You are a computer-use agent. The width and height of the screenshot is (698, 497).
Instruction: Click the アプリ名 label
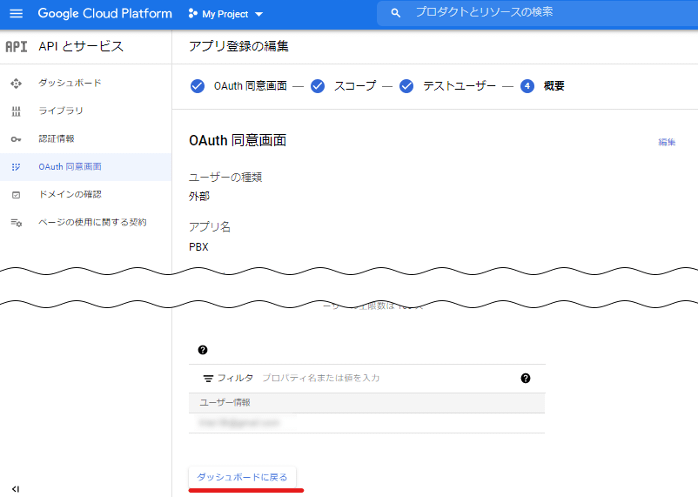click(210, 227)
